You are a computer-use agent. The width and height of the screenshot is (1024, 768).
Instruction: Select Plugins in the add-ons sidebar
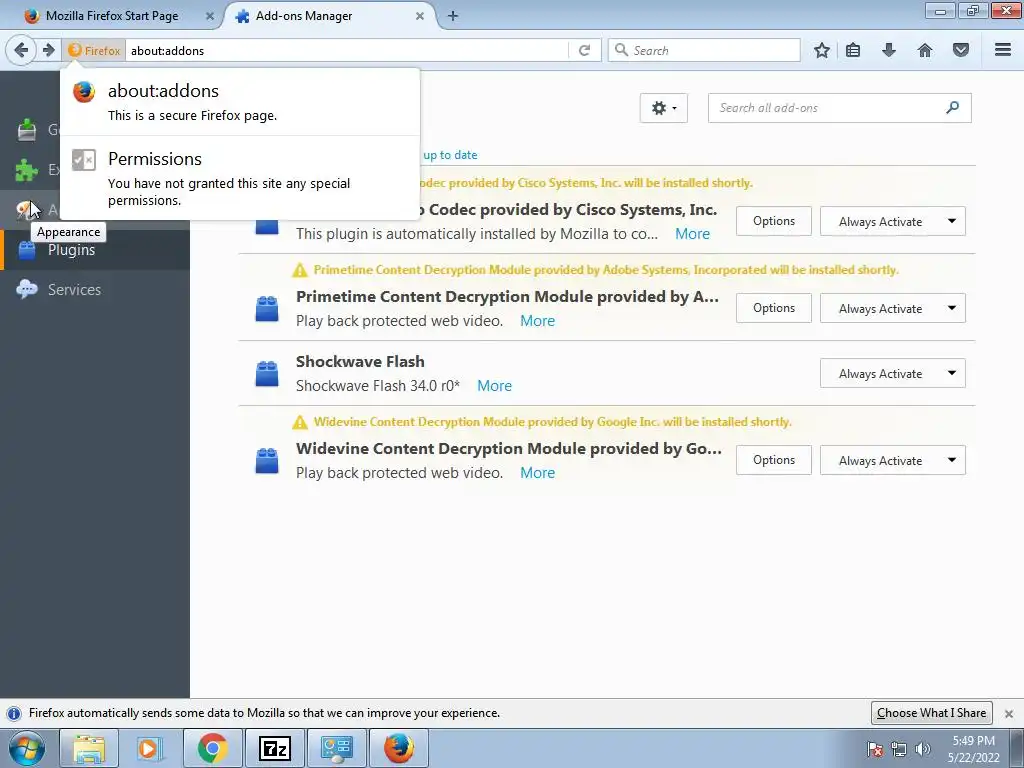95,250
